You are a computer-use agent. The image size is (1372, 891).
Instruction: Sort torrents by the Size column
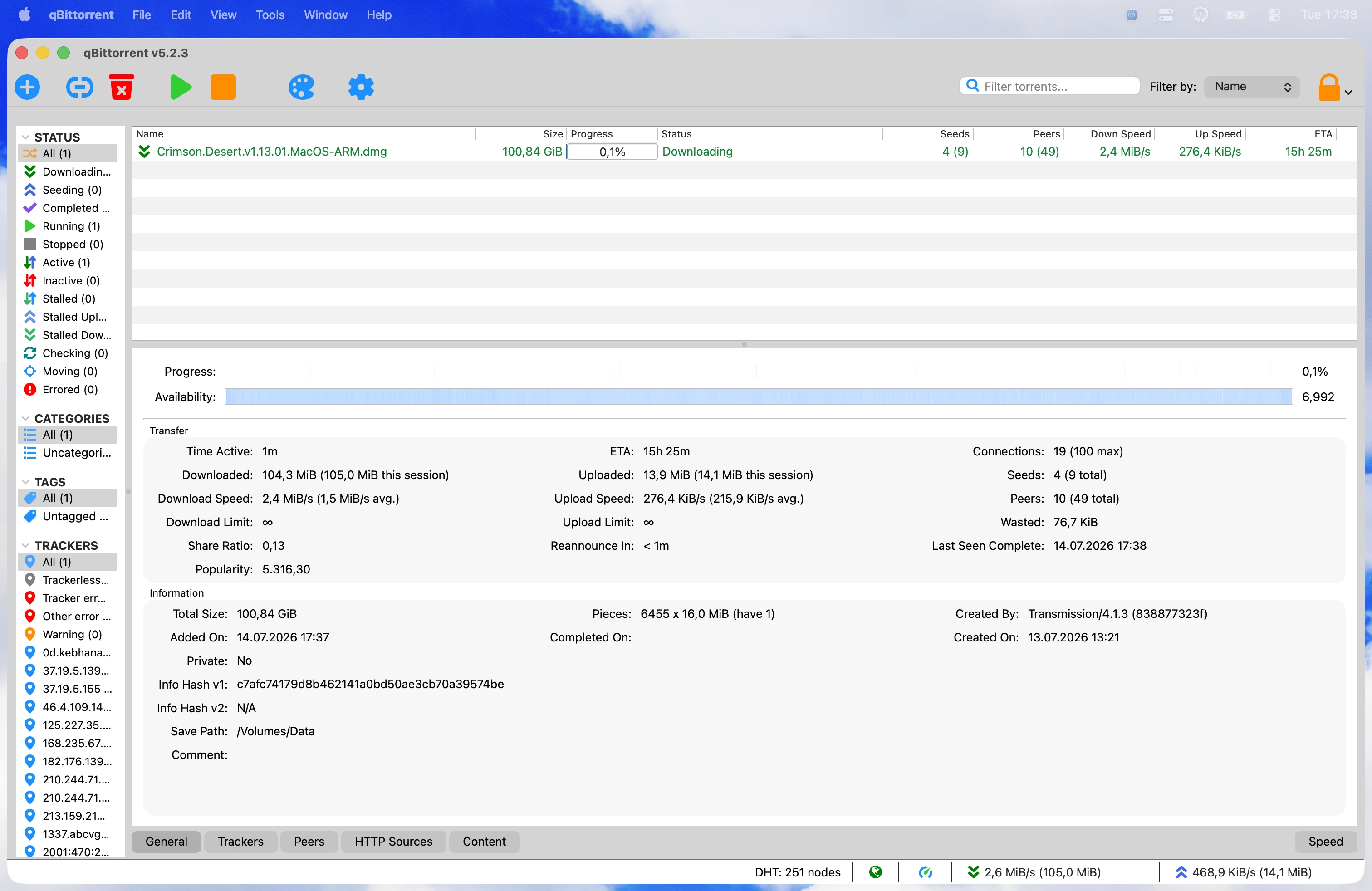[x=522, y=134]
